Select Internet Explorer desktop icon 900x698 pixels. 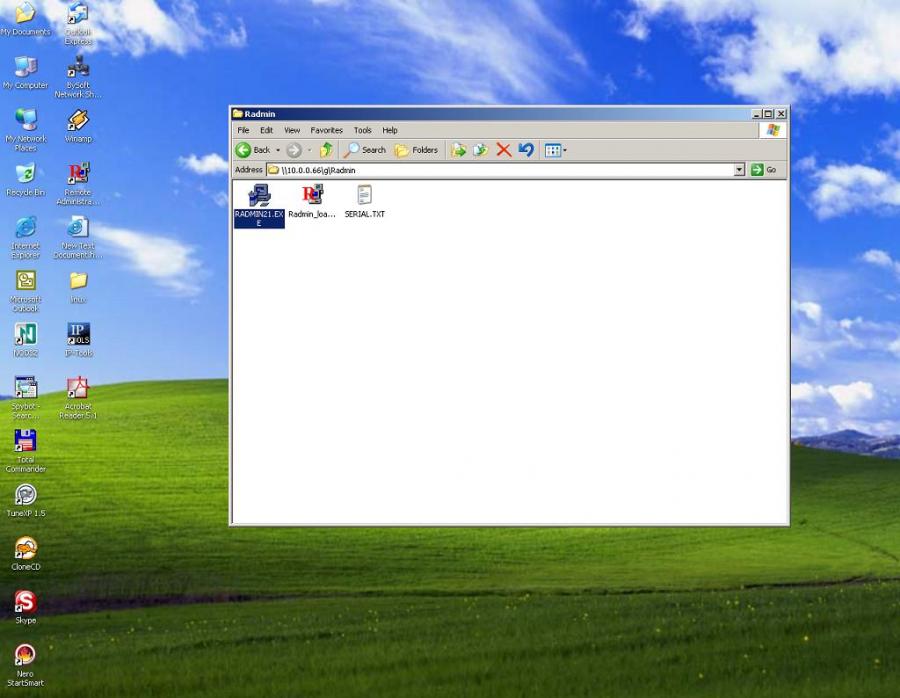(26, 237)
